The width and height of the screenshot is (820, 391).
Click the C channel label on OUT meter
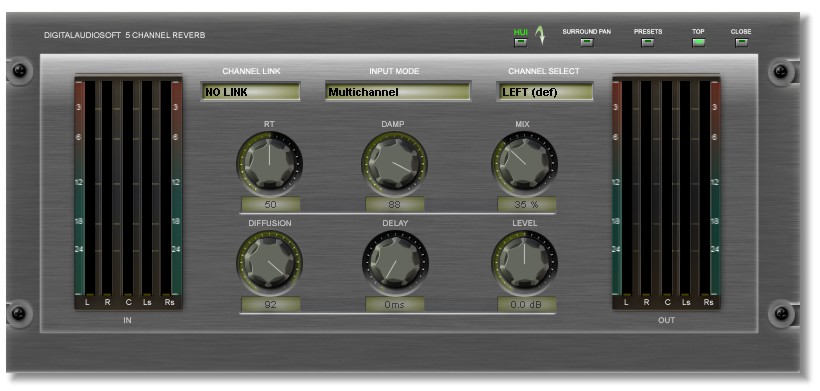667,302
